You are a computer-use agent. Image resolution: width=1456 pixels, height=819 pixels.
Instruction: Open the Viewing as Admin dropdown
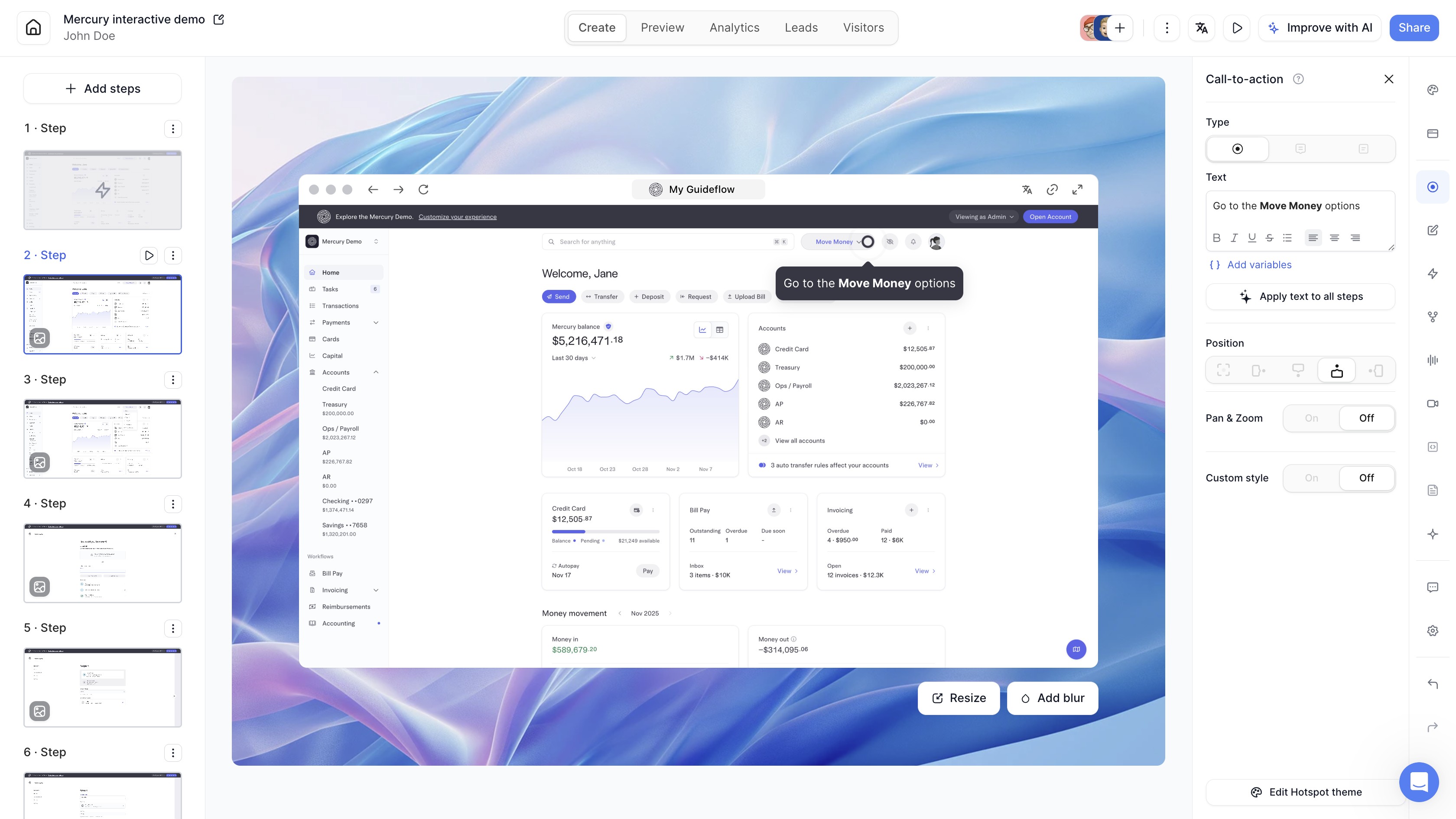pyautogui.click(x=984, y=217)
